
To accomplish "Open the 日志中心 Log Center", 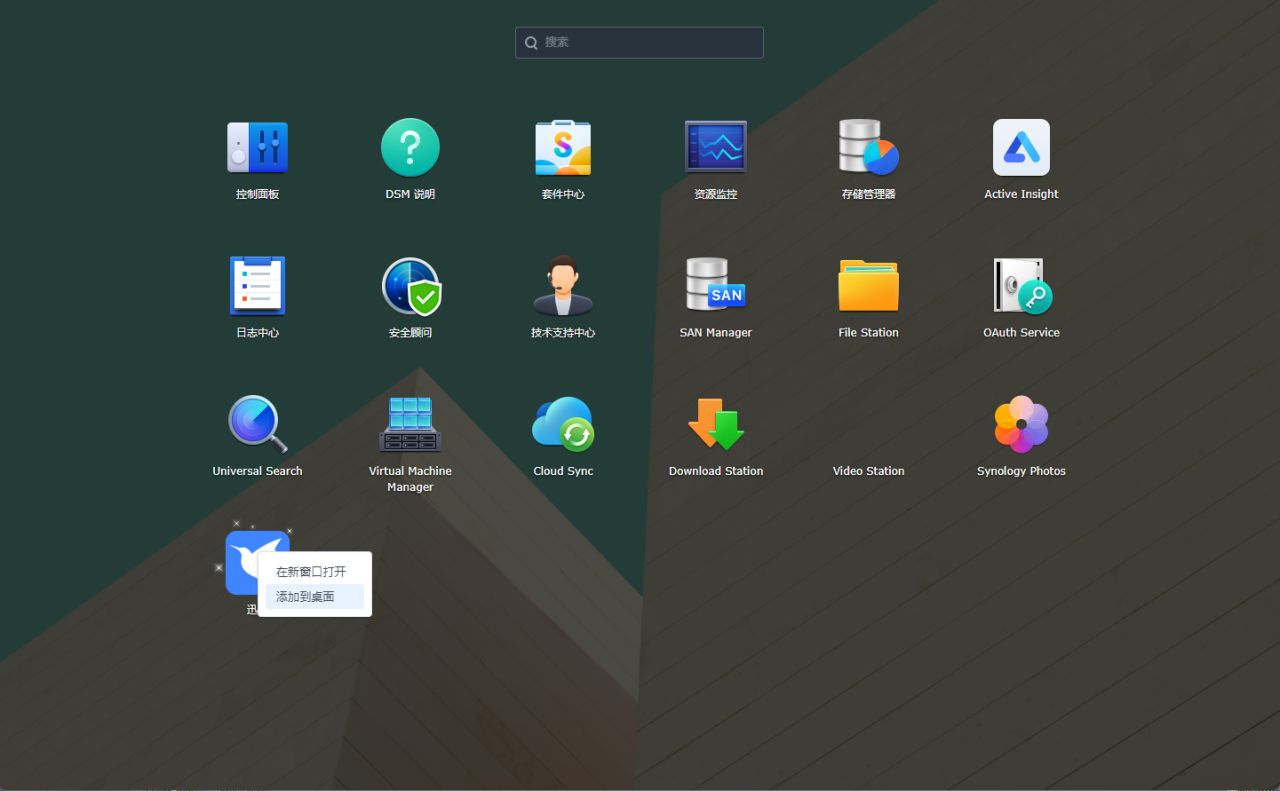I will 257,285.
